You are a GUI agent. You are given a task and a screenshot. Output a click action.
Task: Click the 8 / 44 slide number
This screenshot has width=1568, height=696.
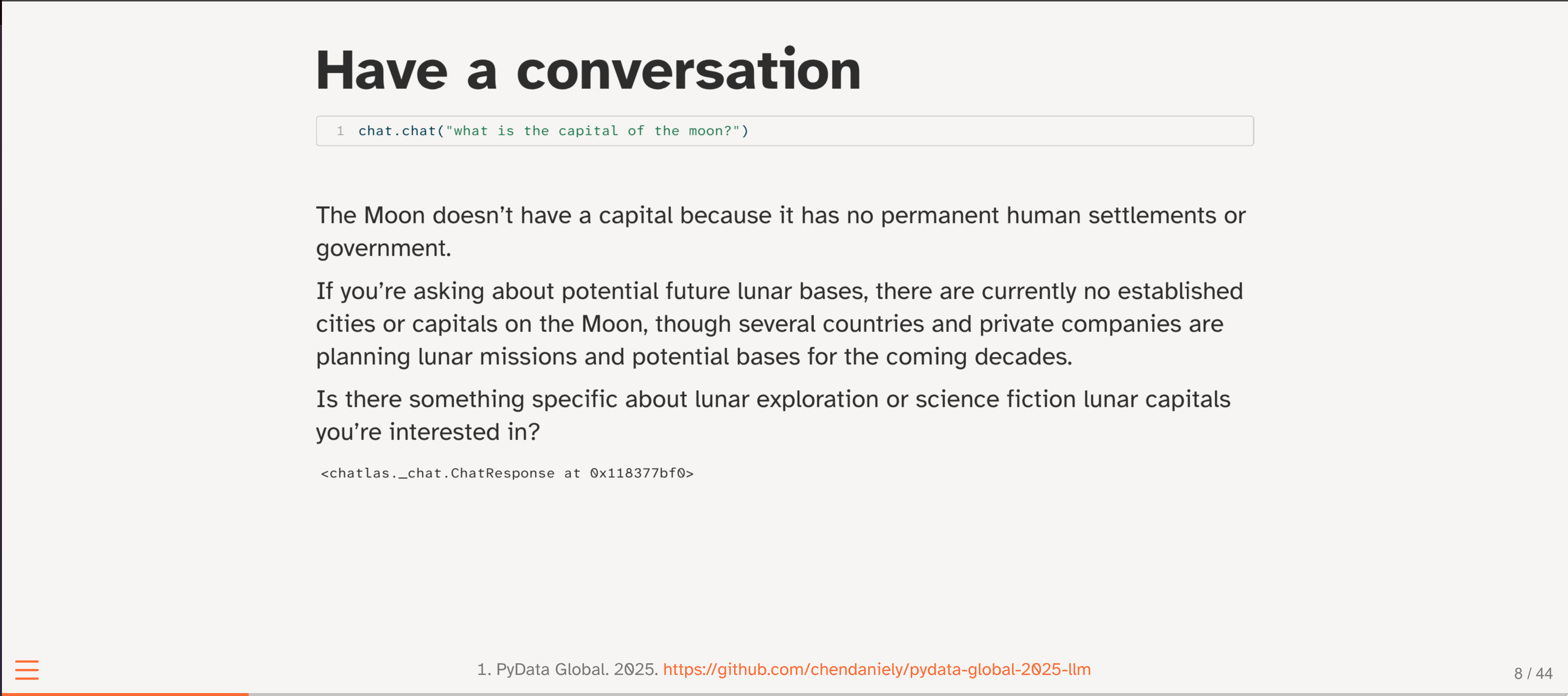[x=1533, y=674]
